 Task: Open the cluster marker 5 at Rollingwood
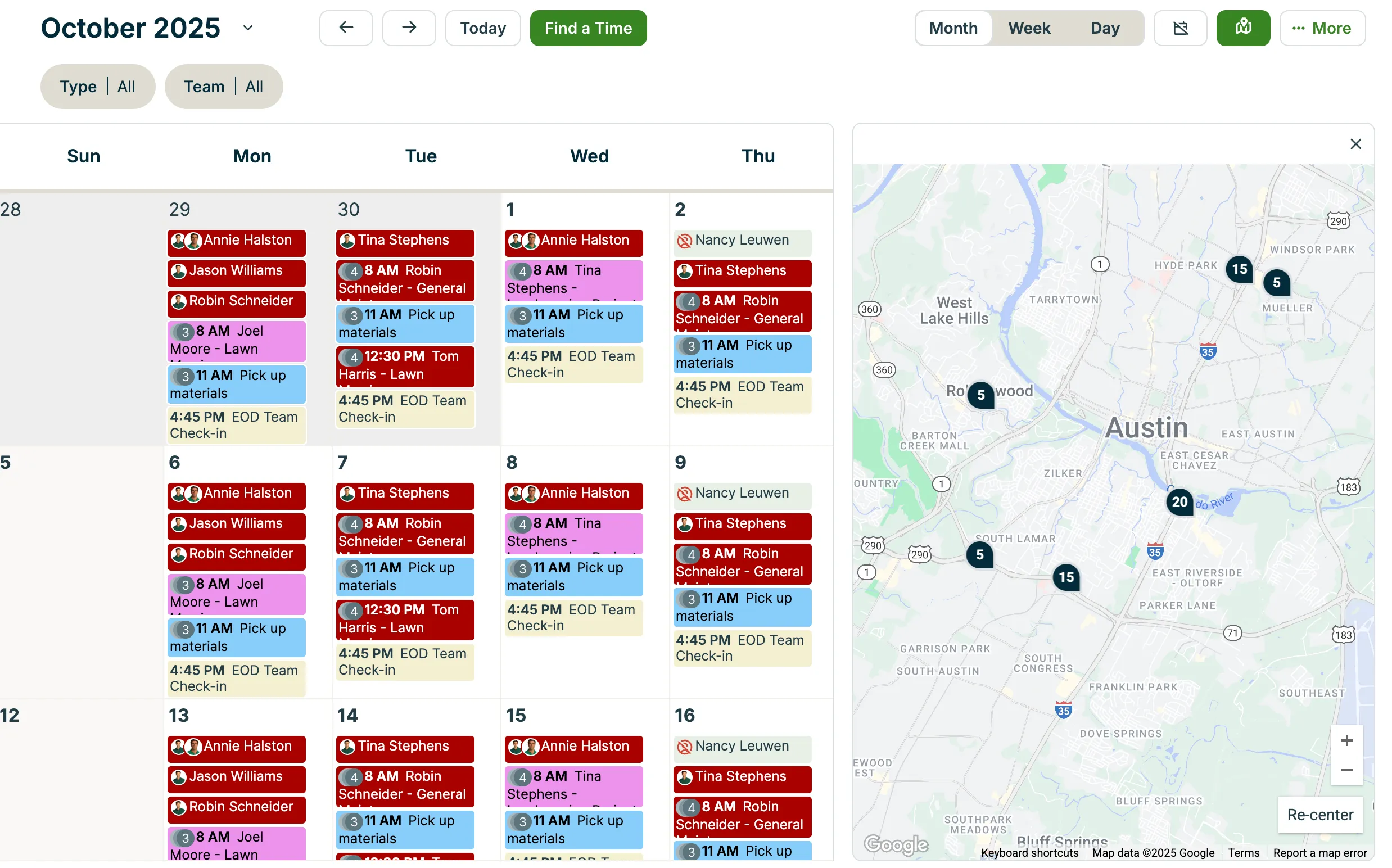tap(980, 395)
